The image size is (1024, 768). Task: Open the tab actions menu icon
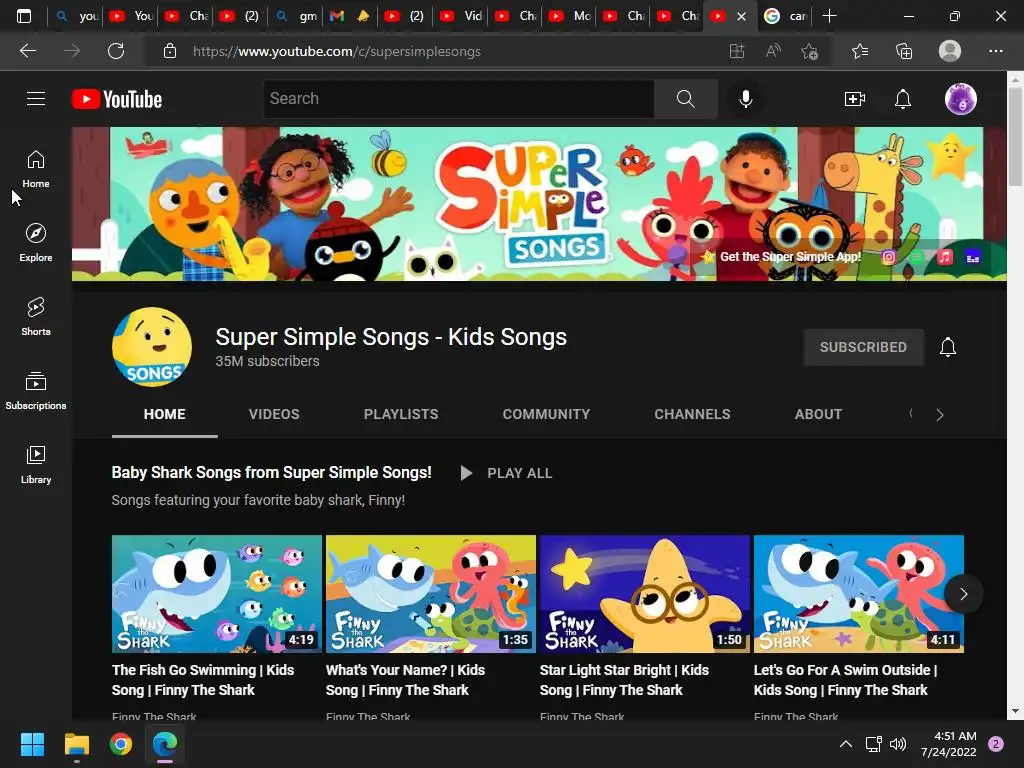click(x=24, y=16)
